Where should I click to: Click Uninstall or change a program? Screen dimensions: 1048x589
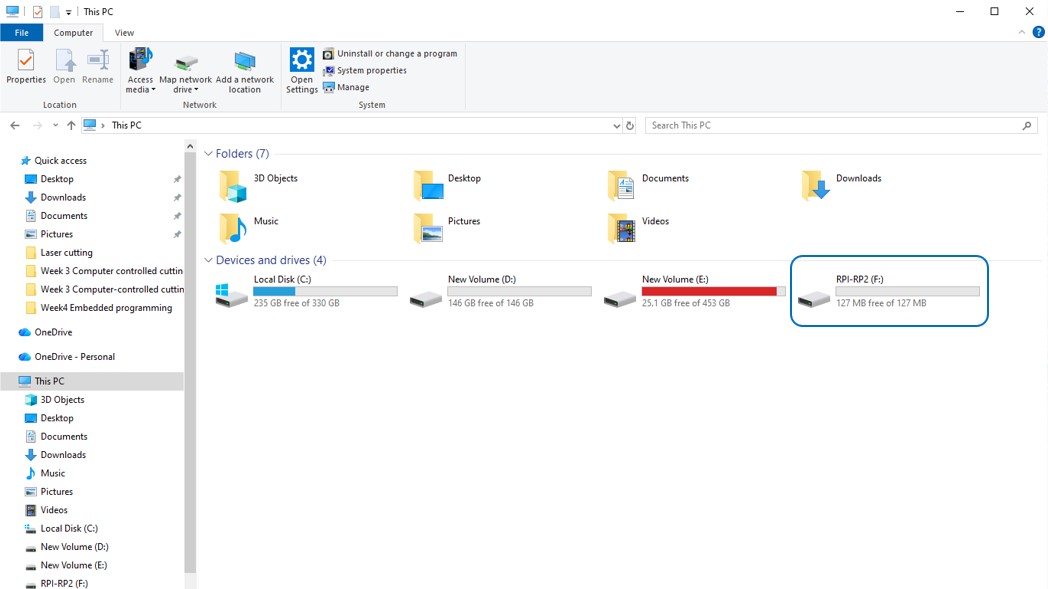click(390, 53)
